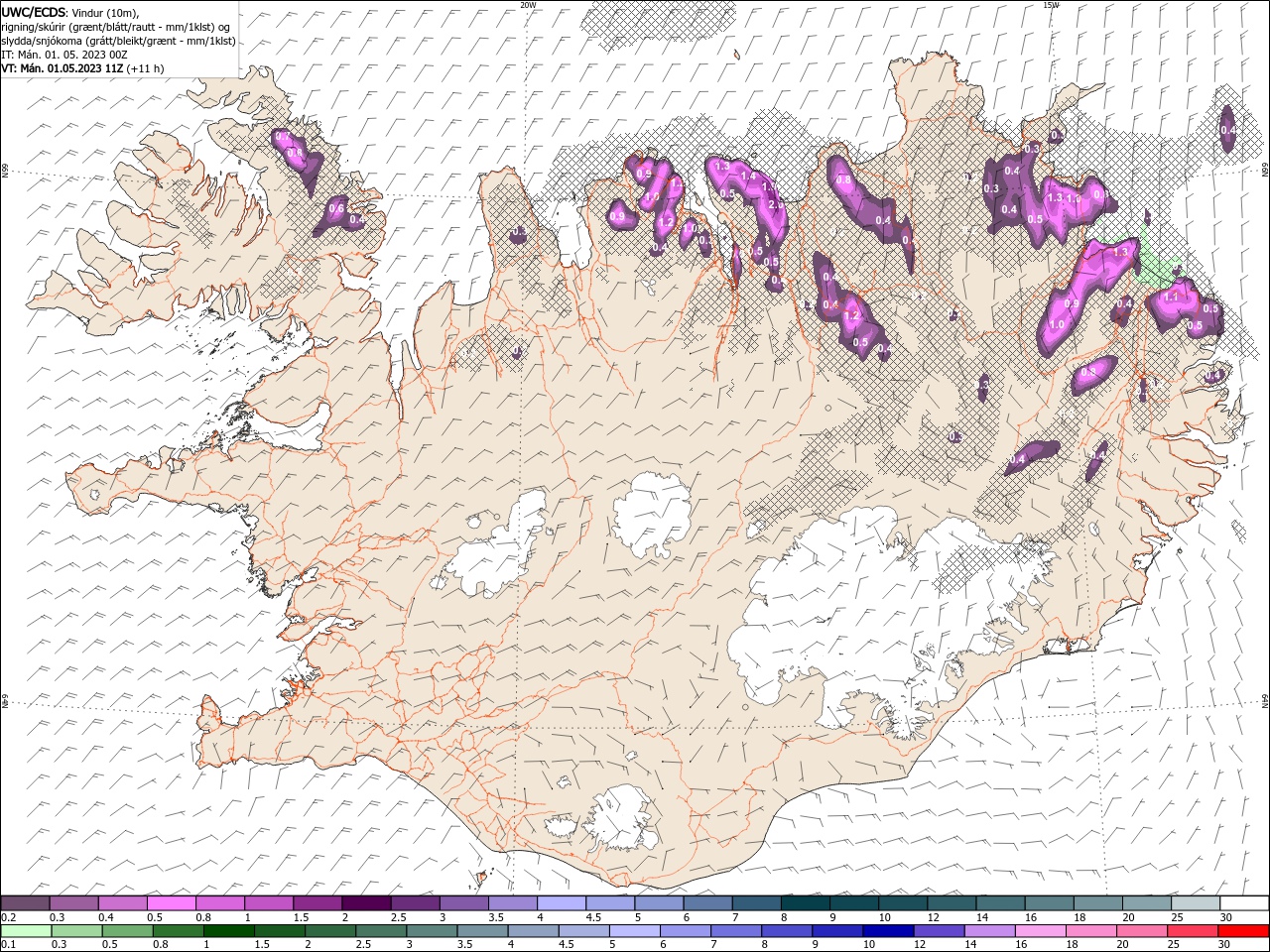Click the '1.5' label in the purple scale row
The image size is (1270, 952).
pos(300,917)
